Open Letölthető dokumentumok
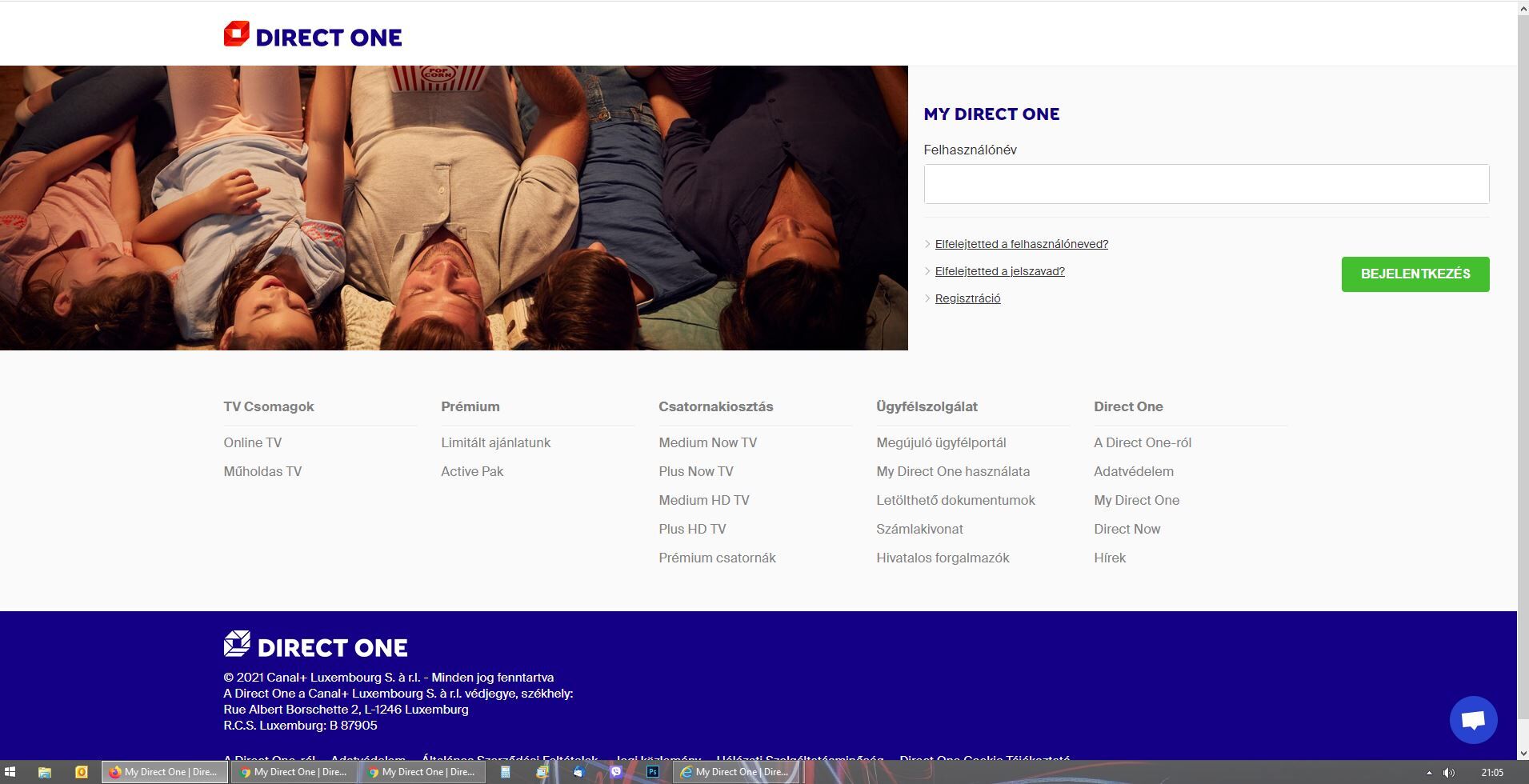This screenshot has width=1529, height=784. click(956, 500)
